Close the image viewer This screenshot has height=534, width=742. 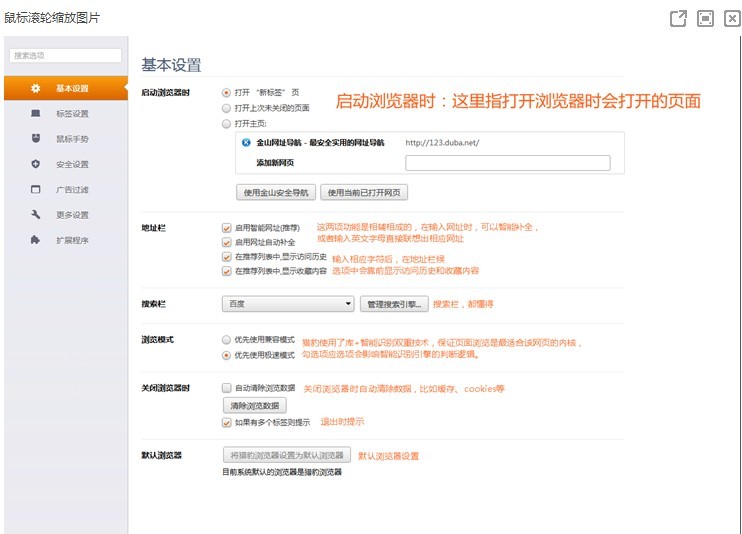point(732,18)
